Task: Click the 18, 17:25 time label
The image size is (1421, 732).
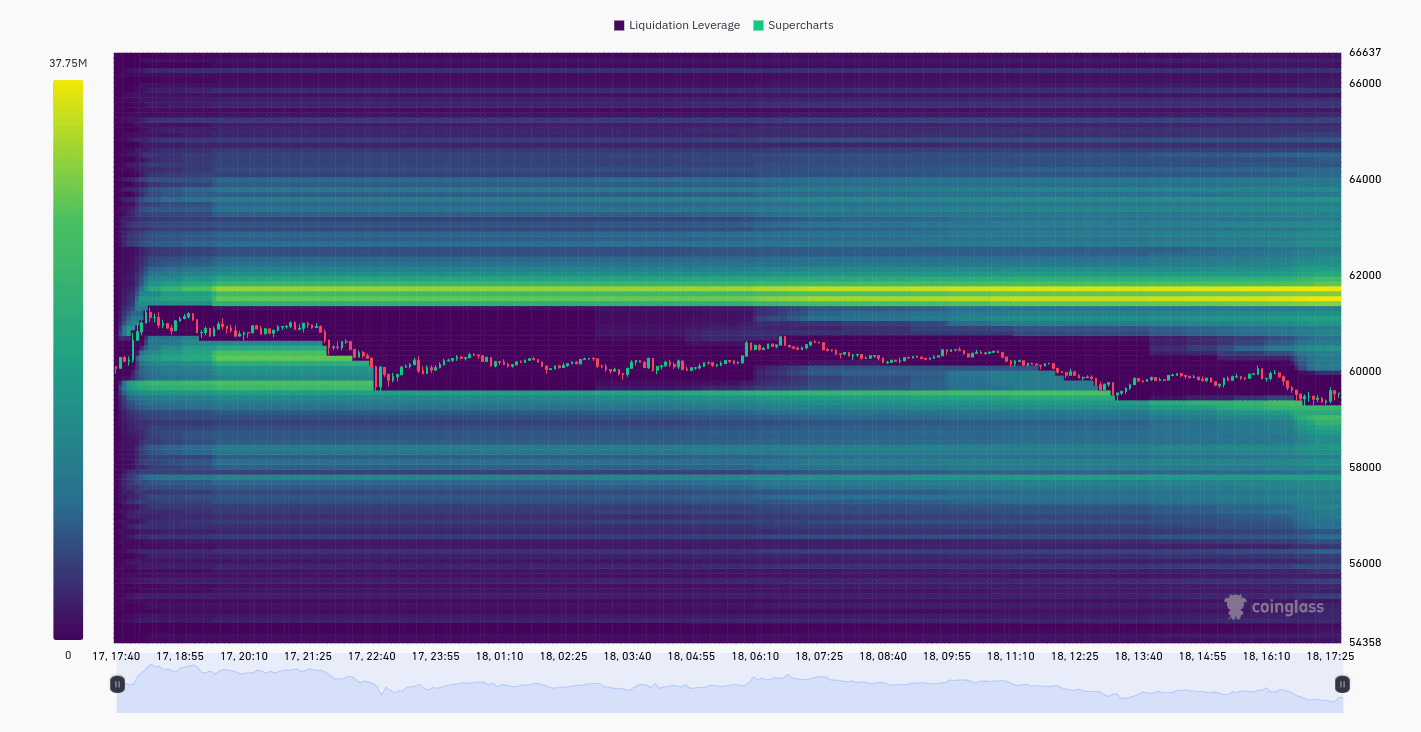Action: 1331,656
